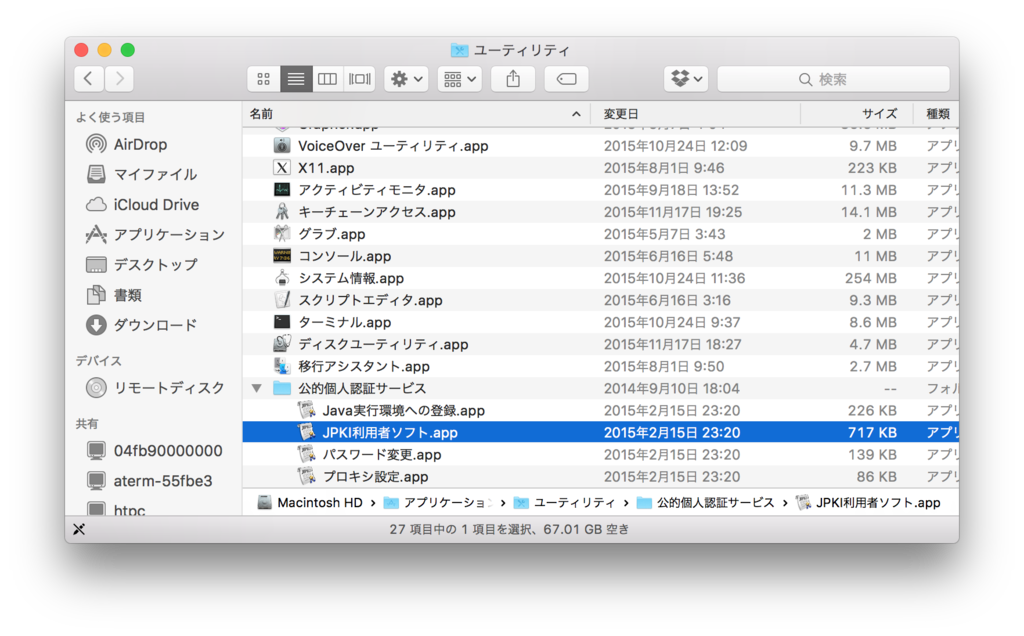Open the Dropbox toolbar dropdown

[686, 79]
